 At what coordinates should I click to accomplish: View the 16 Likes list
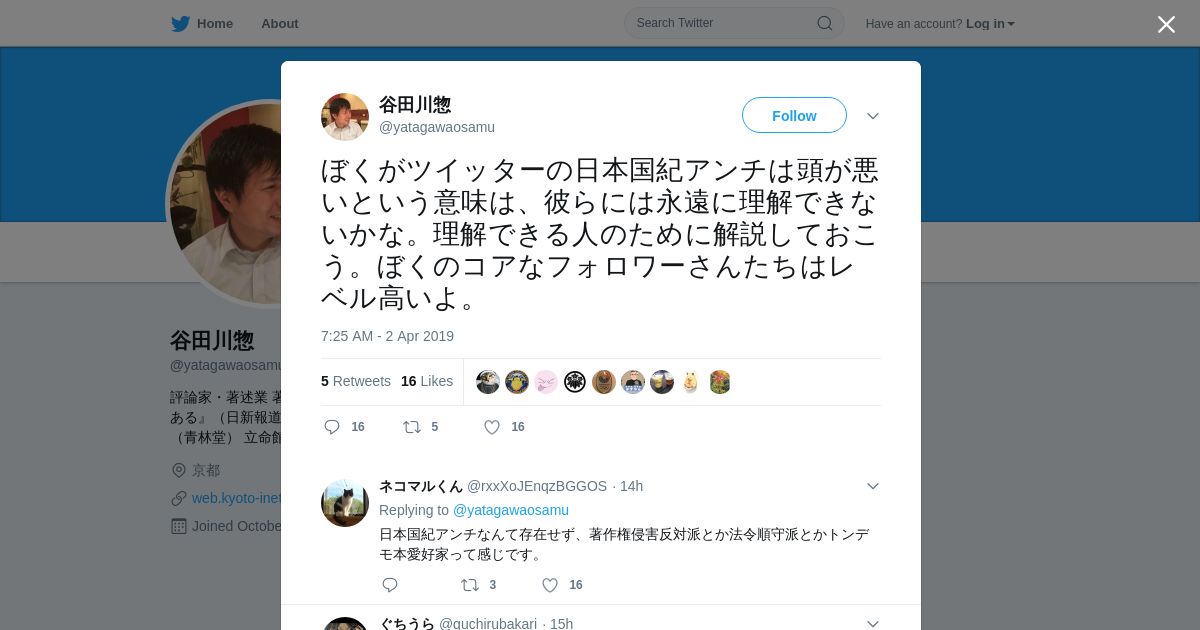point(427,381)
